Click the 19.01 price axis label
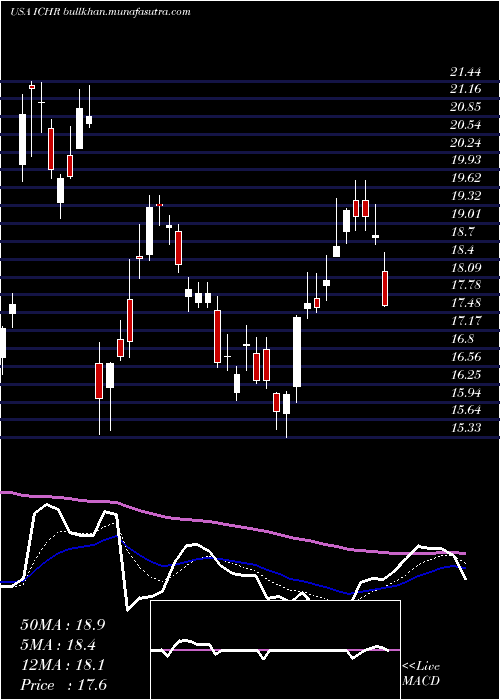The image size is (500, 700). (x=466, y=214)
